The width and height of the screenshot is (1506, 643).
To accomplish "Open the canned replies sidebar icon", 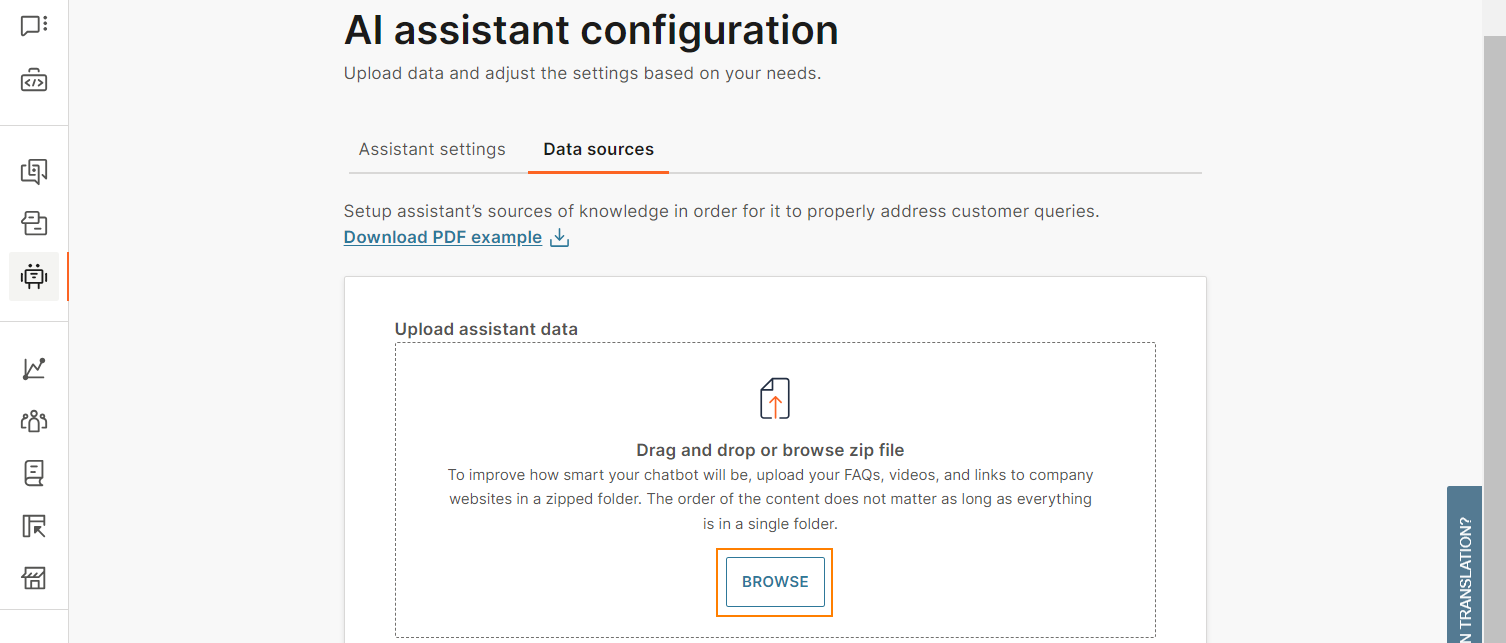I will (34, 171).
